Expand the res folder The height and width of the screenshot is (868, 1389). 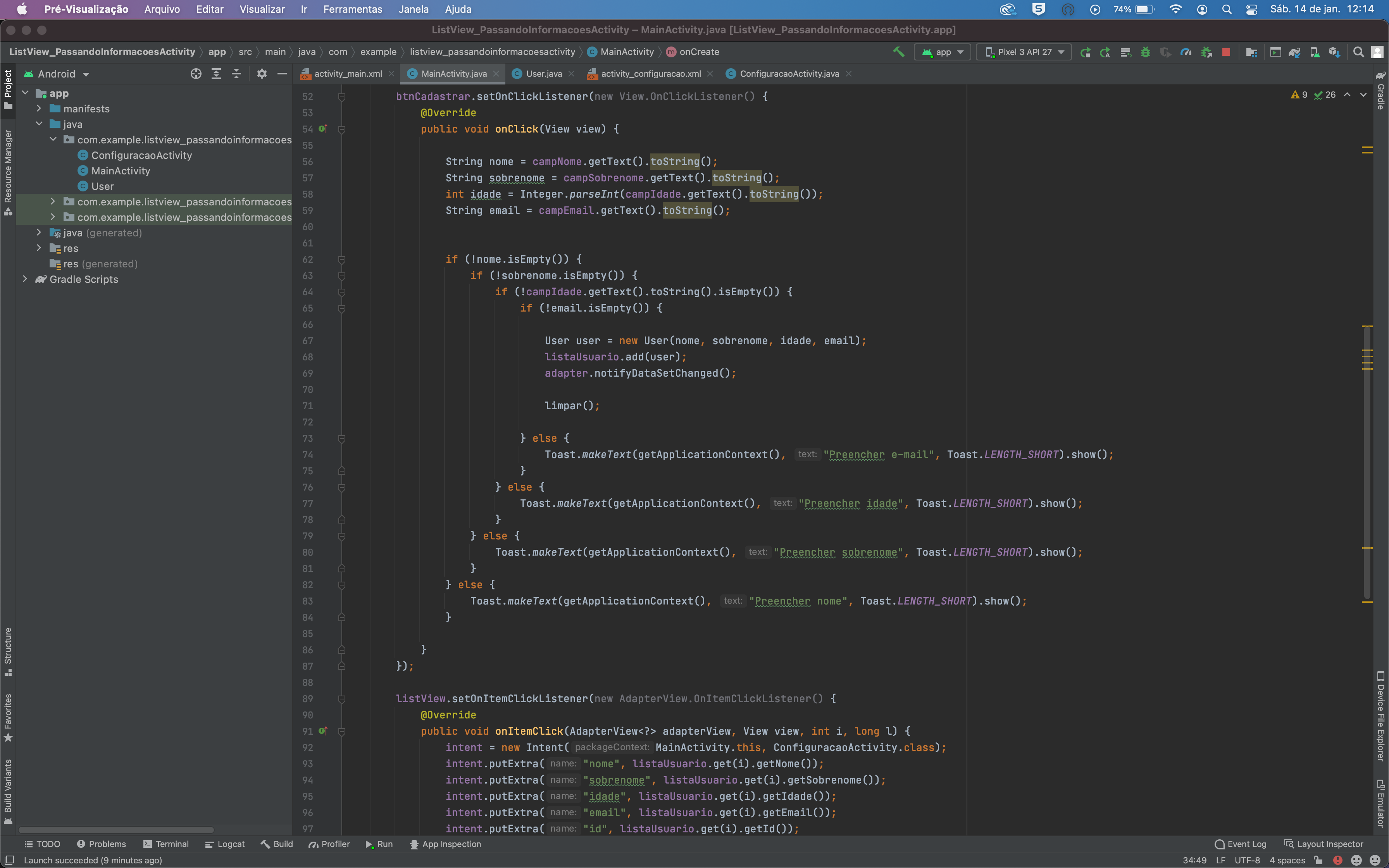tap(38, 248)
